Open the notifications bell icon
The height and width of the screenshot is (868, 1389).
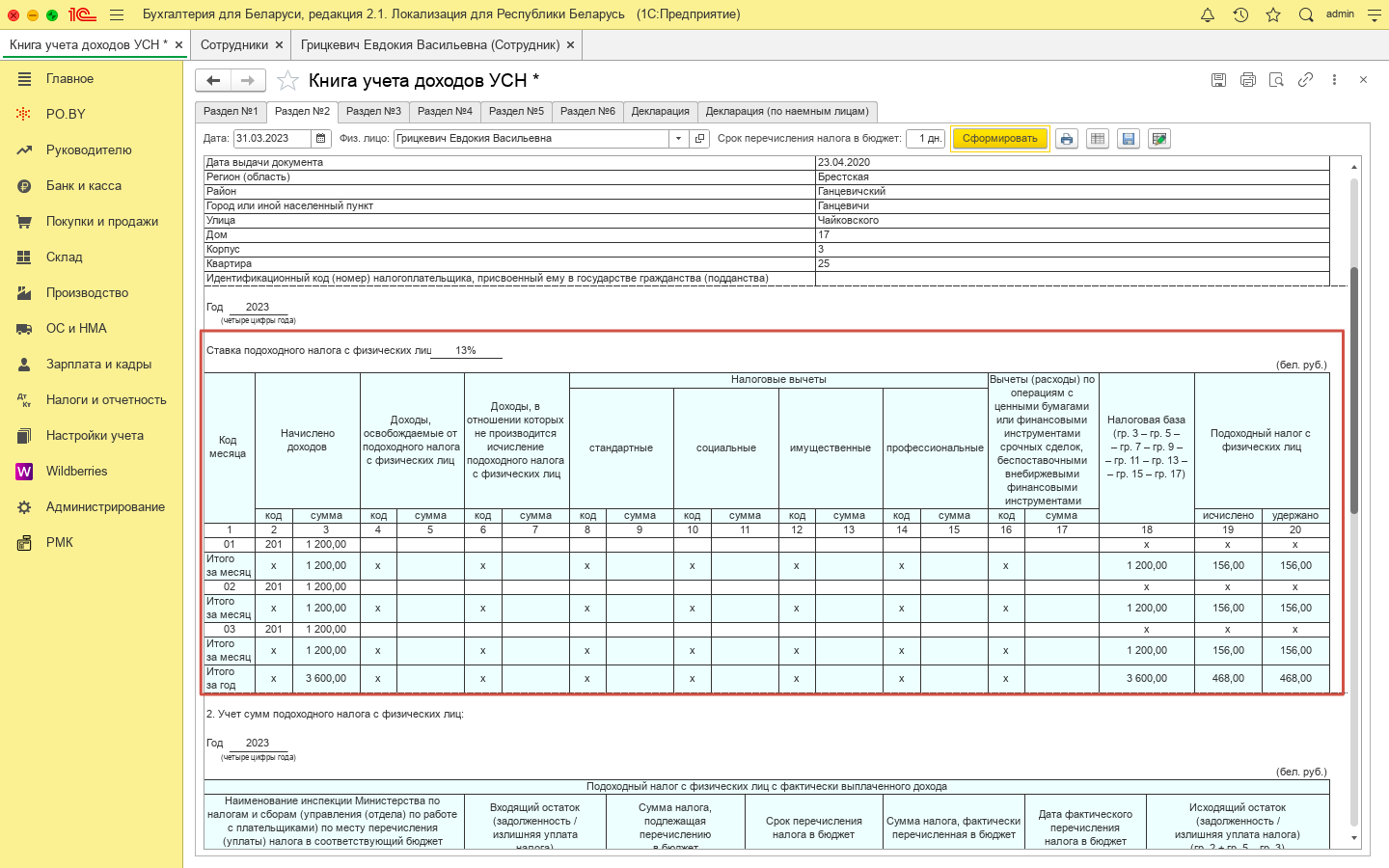coord(1208,14)
